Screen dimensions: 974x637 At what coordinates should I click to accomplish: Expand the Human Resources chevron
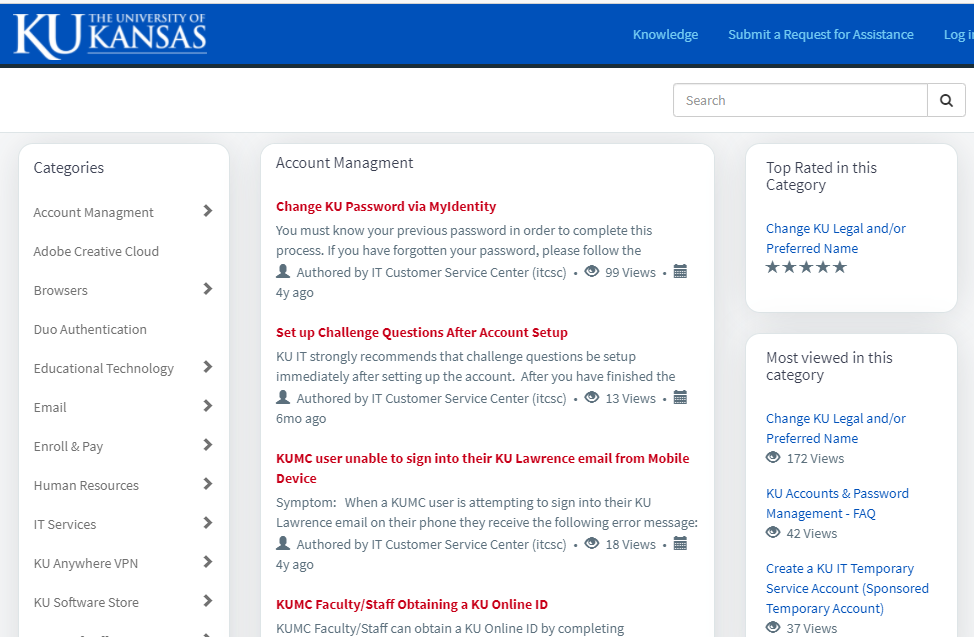(208, 484)
